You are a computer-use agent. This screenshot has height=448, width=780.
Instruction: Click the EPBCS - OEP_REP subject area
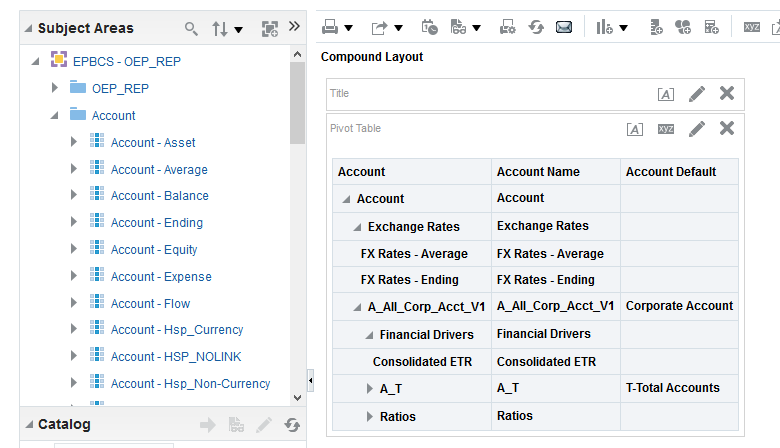coord(127,61)
